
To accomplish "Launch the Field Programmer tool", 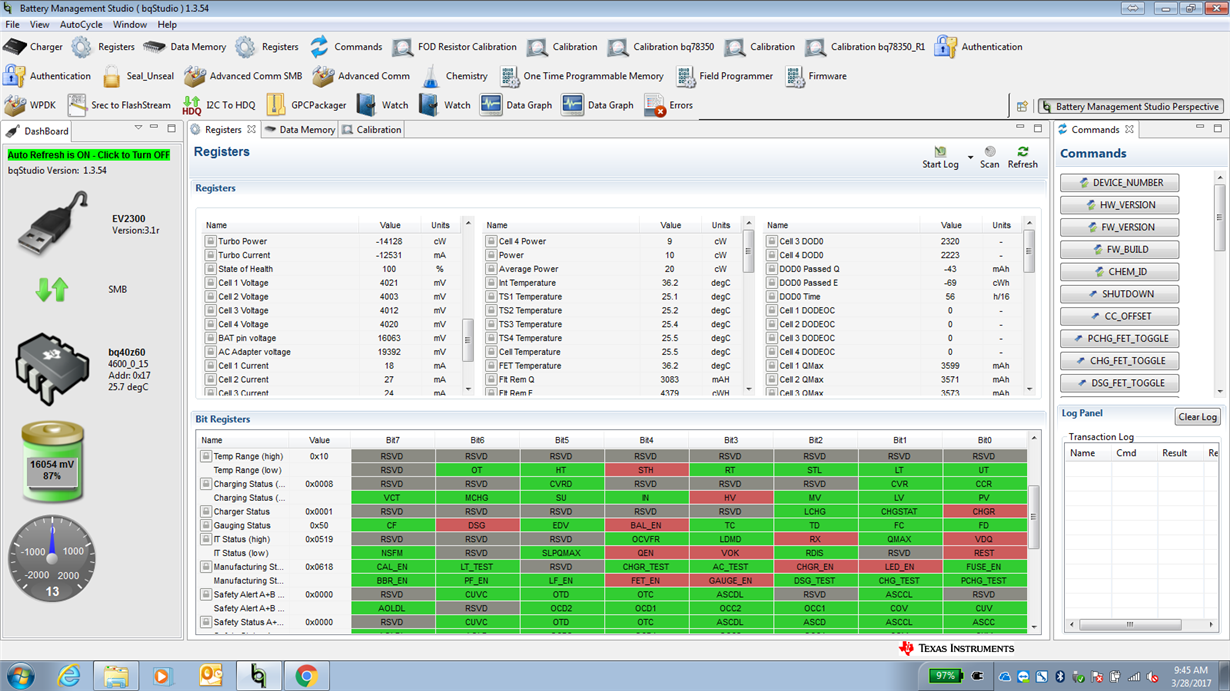I will 724,76.
